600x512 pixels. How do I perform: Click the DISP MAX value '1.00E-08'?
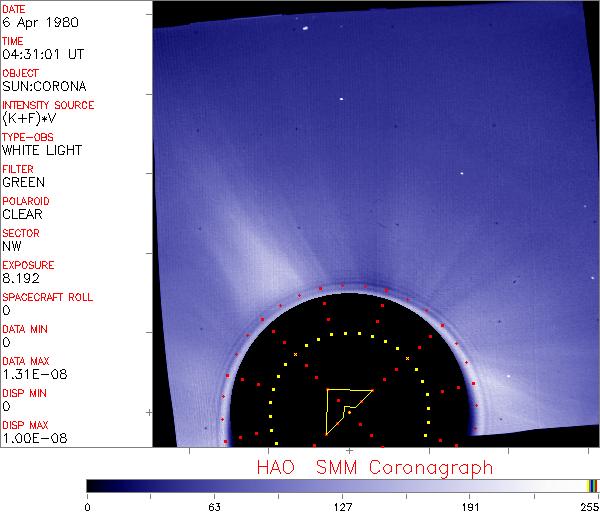point(29,438)
